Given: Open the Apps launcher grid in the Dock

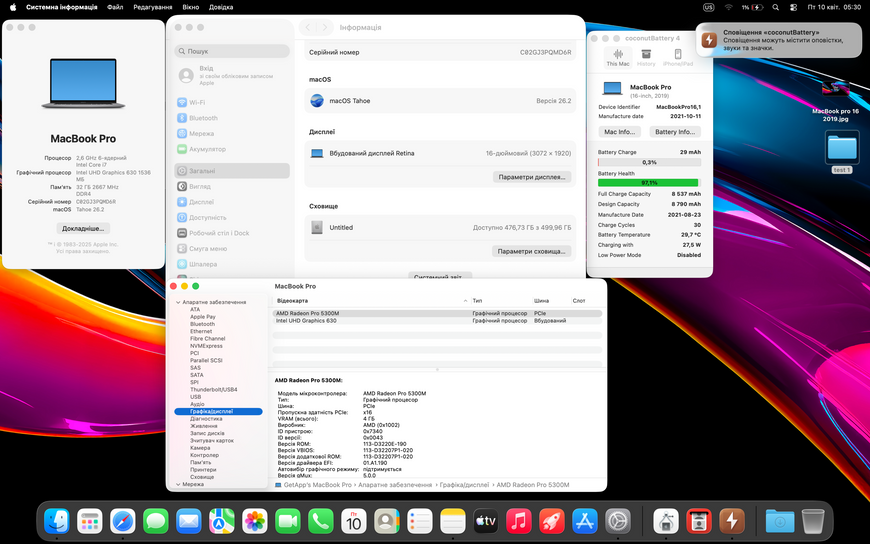Looking at the screenshot, I should click(89, 521).
